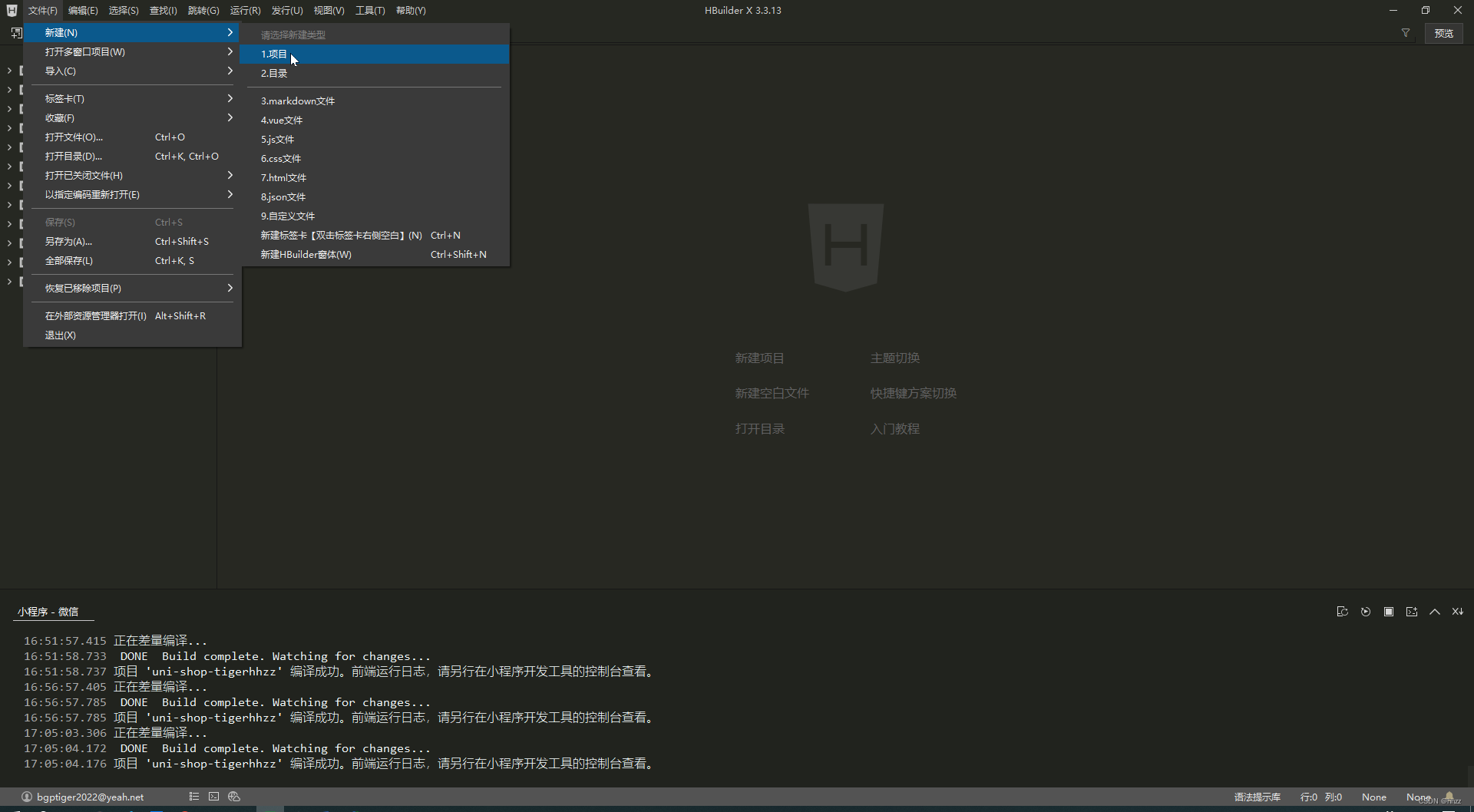This screenshot has height=812, width=1474.
Task: Select 新建(N) in the File menu
Action: 132,32
